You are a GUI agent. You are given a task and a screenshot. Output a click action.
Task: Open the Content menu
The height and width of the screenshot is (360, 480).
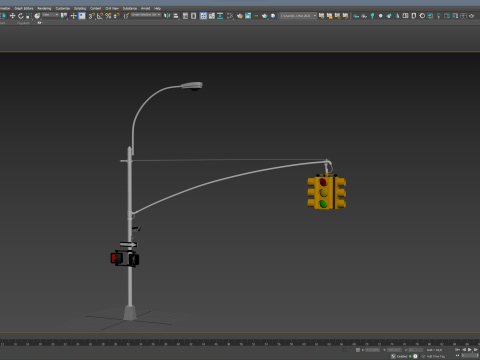tap(95, 8)
